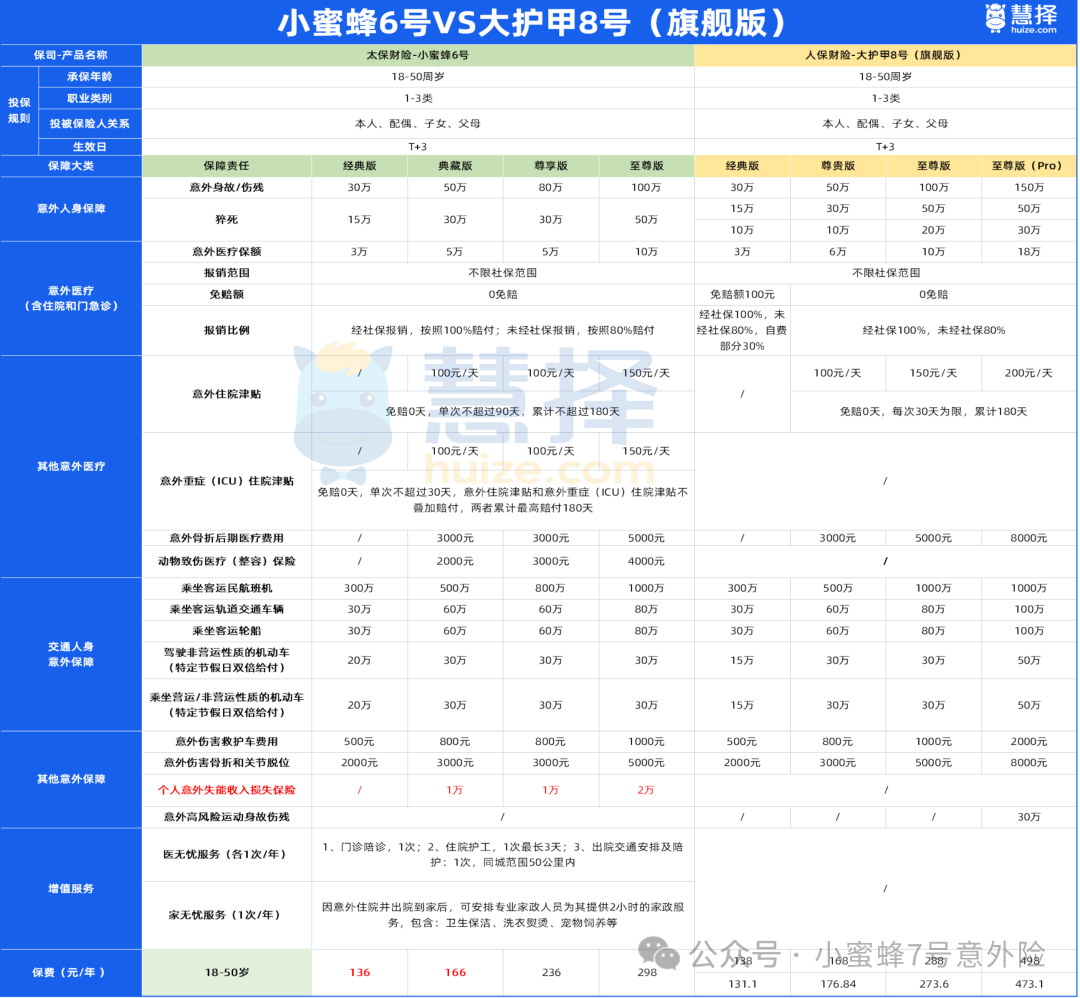The image size is (1080, 998).
Task: Click the 176.84 premium value
Action: [x=838, y=984]
